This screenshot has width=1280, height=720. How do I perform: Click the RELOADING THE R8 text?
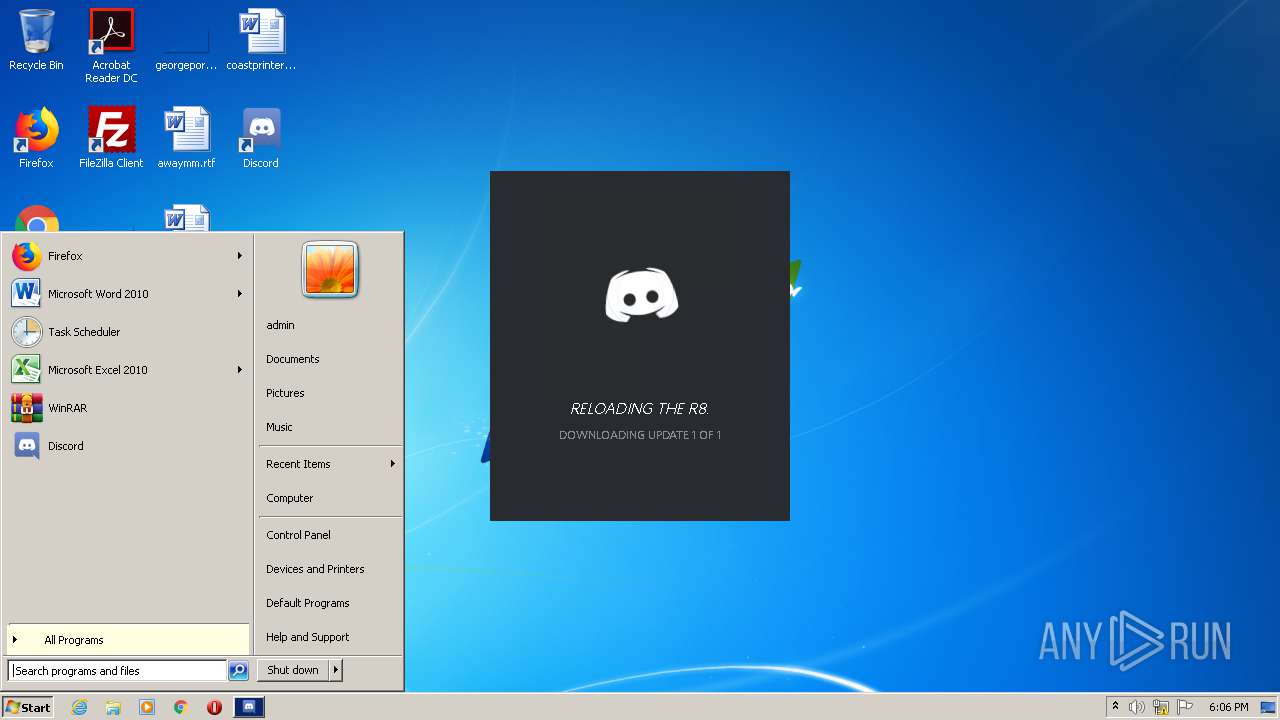[x=640, y=408]
